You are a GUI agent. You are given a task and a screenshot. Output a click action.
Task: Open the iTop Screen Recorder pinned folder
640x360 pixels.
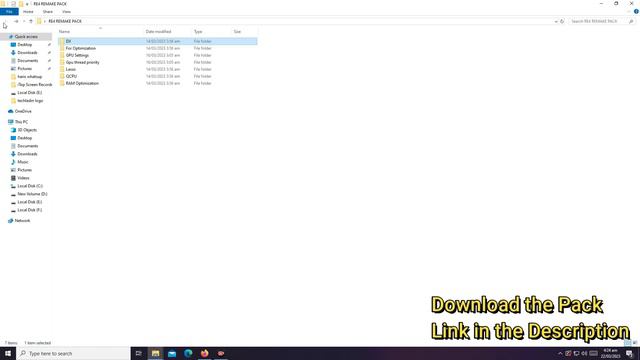click(34, 84)
